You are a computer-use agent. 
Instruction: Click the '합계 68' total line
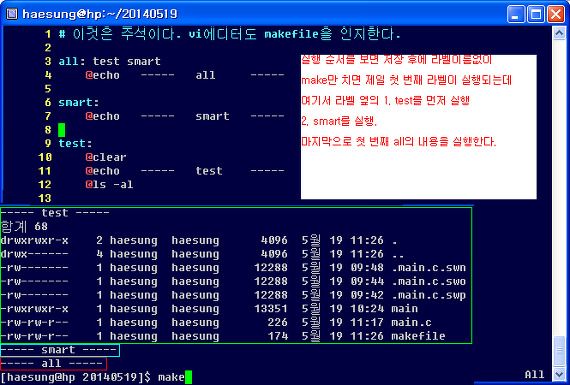(24, 226)
